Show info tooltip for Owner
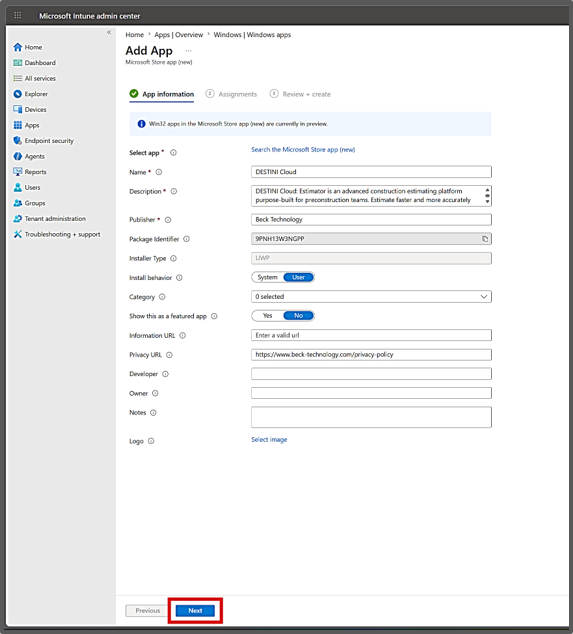The height and width of the screenshot is (634, 573). 155,393
